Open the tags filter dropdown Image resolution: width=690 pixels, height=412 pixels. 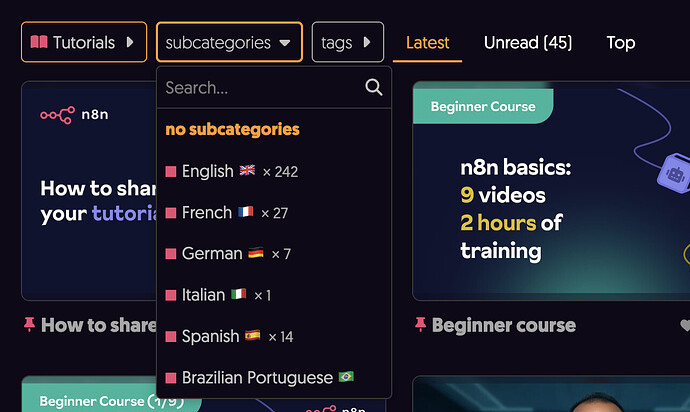(x=348, y=42)
